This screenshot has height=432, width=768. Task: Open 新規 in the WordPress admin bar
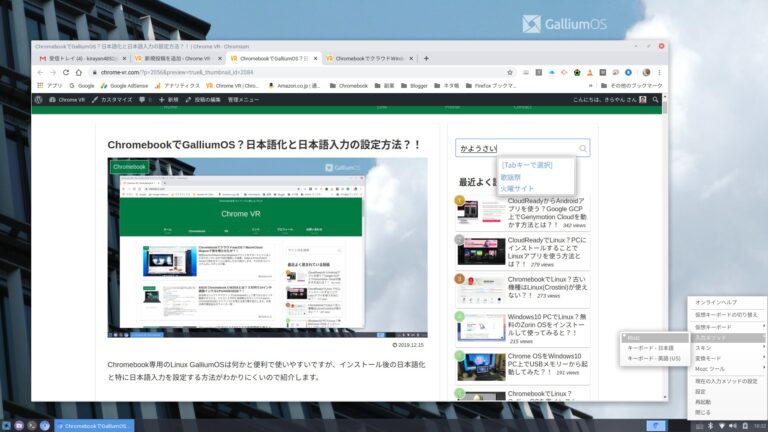point(168,99)
